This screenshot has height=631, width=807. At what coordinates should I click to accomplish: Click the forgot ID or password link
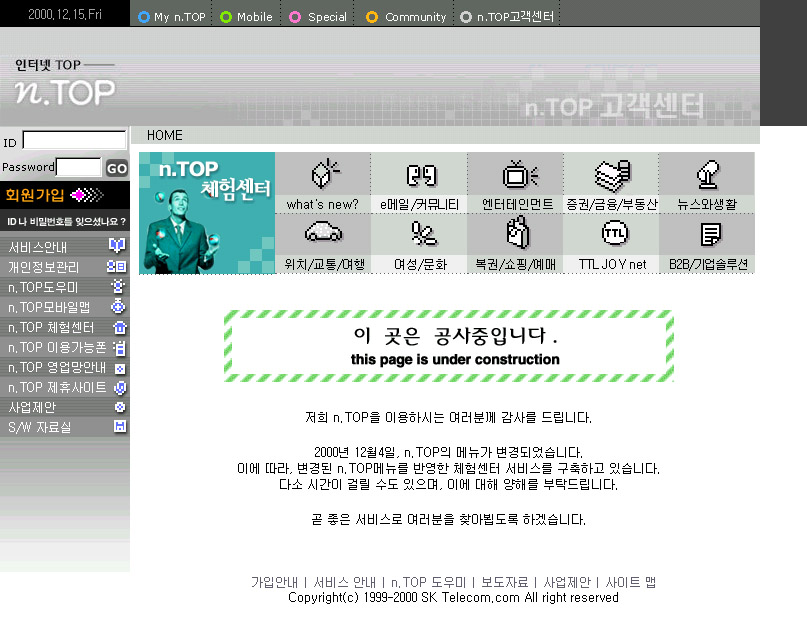[x=66, y=222]
